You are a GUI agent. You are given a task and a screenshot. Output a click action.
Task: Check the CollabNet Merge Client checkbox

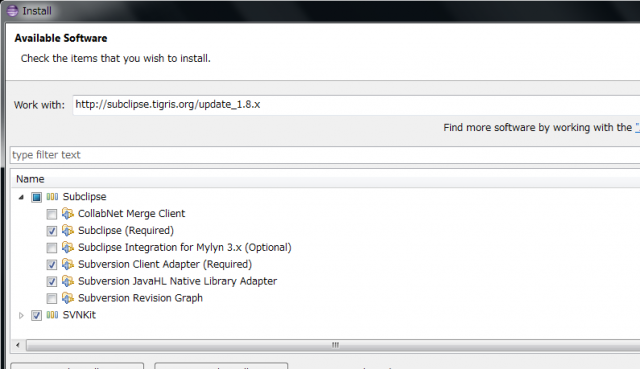click(x=52, y=214)
